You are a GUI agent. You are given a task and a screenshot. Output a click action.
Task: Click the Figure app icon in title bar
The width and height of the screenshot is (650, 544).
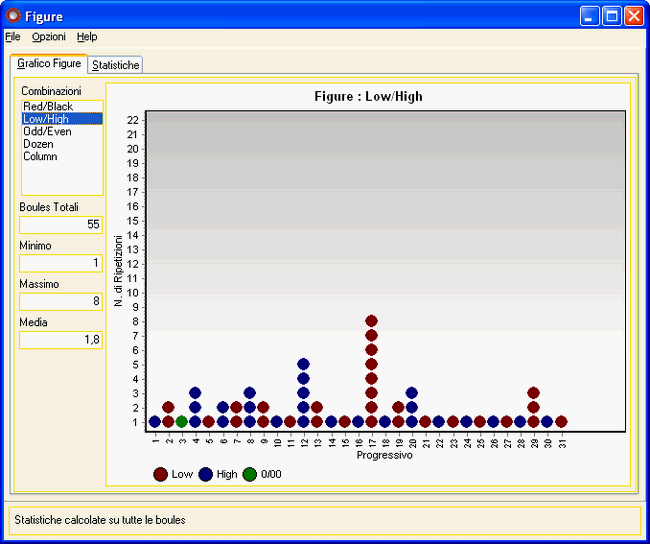coord(13,16)
